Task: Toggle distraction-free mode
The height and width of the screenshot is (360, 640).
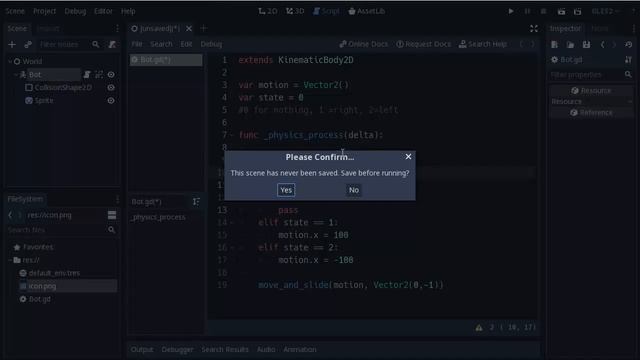Action: pyautogui.click(x=533, y=28)
